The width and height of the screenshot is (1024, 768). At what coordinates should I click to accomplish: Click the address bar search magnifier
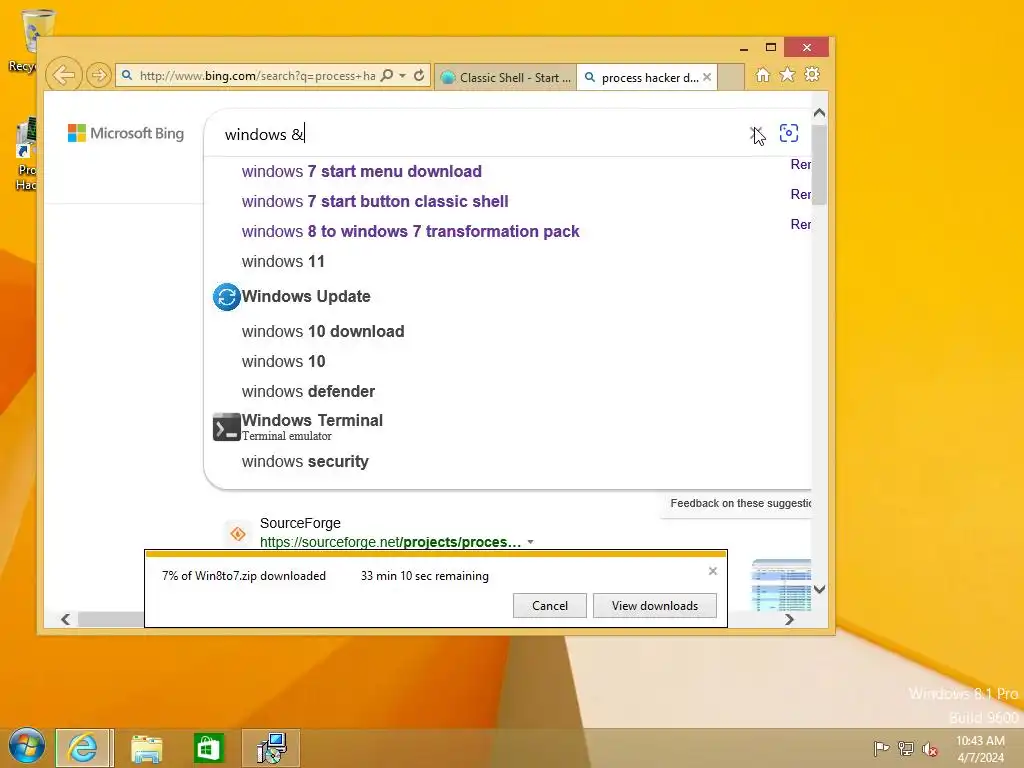(x=387, y=76)
